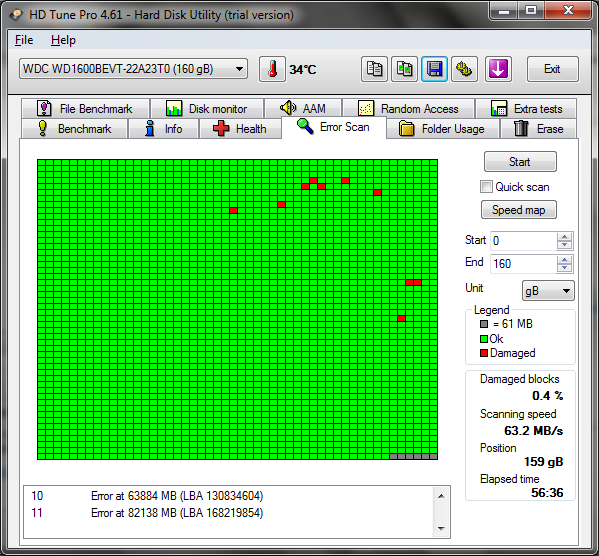Expand the Unit gB dropdown
599x556 pixels.
pos(548,291)
